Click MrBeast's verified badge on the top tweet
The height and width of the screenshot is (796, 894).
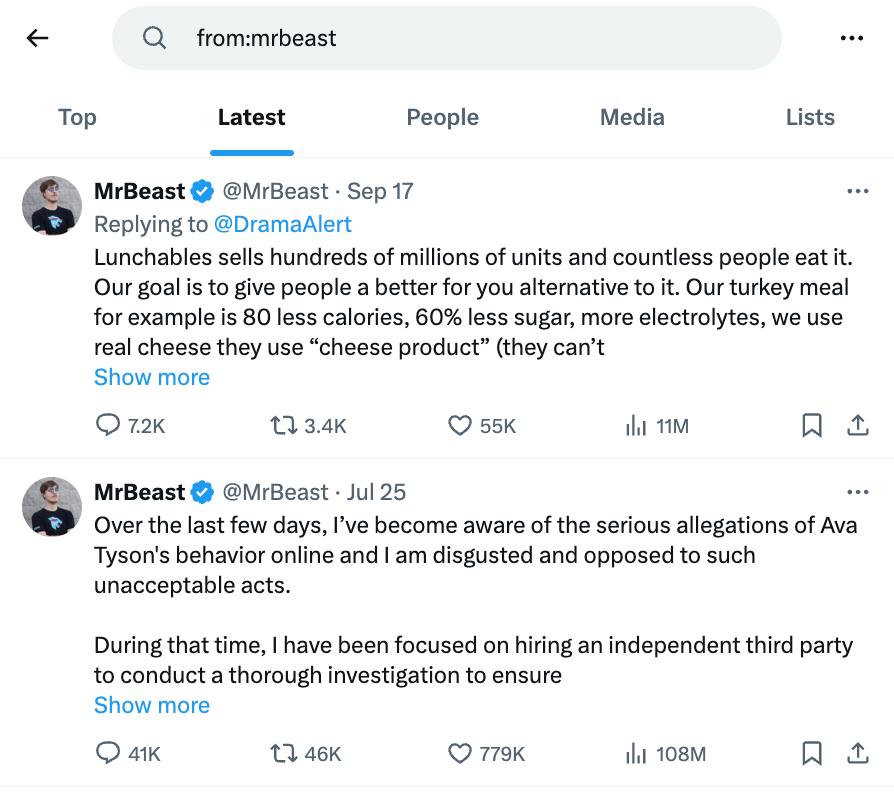[x=202, y=191]
